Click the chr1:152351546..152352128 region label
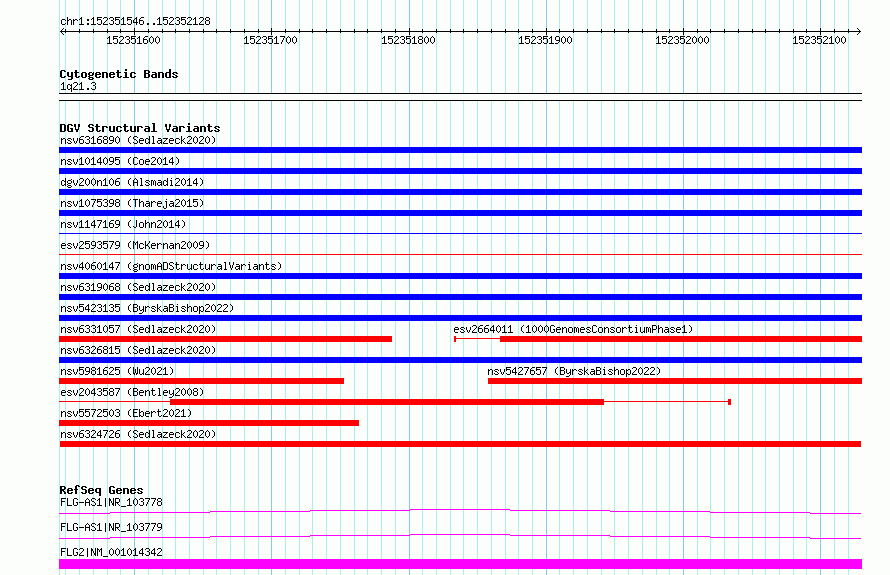Screen dimensions: 890x575 tap(135, 22)
